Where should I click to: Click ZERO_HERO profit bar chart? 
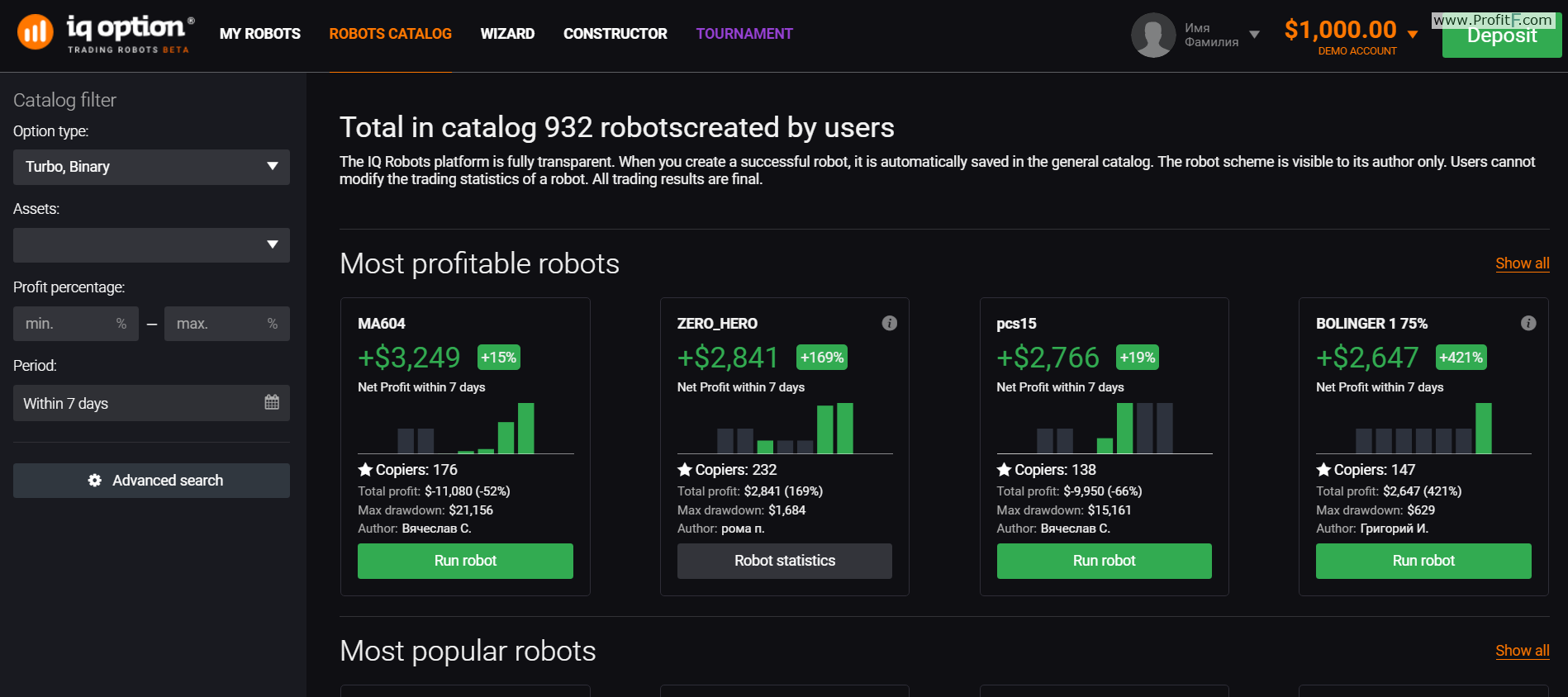(x=785, y=428)
